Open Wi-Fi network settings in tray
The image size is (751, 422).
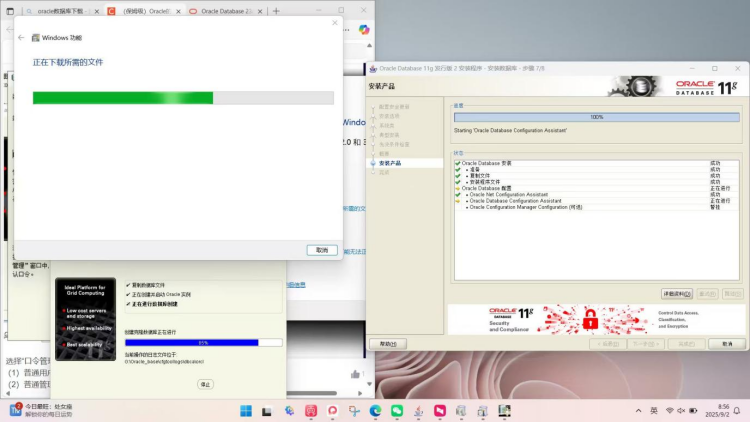(x=670, y=411)
